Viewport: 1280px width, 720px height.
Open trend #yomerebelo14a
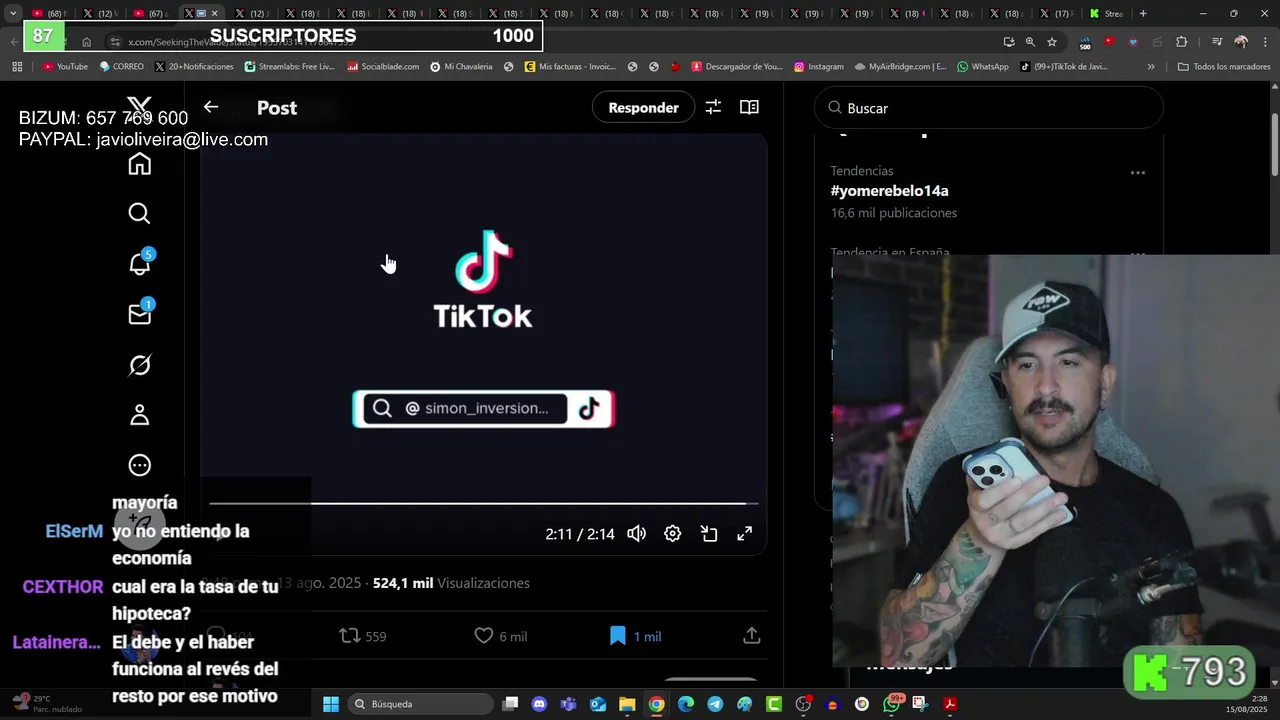click(x=889, y=191)
